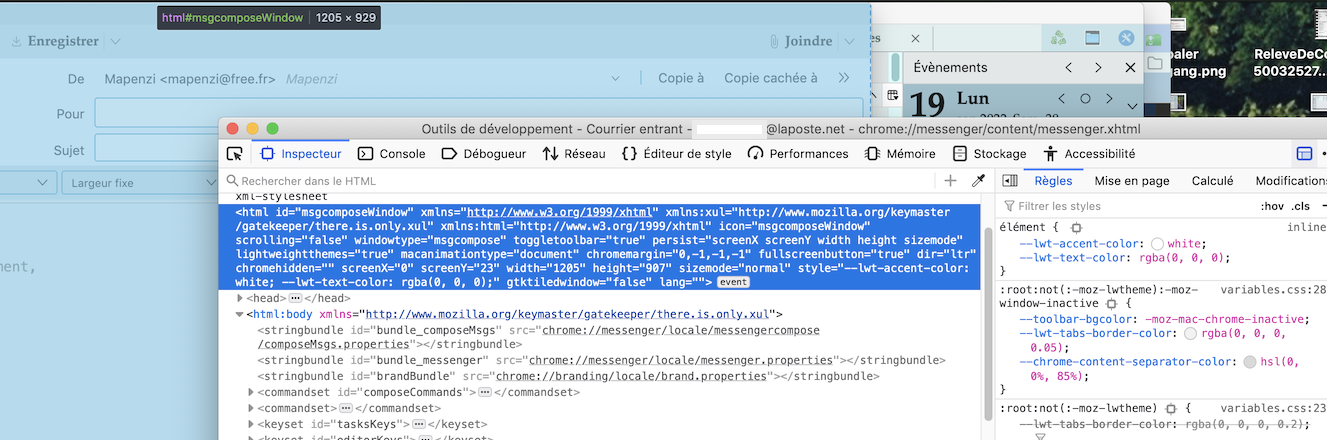Open the www.w3.org/1999/xhtml xmlns link
The image size is (1327, 440).
point(558,212)
